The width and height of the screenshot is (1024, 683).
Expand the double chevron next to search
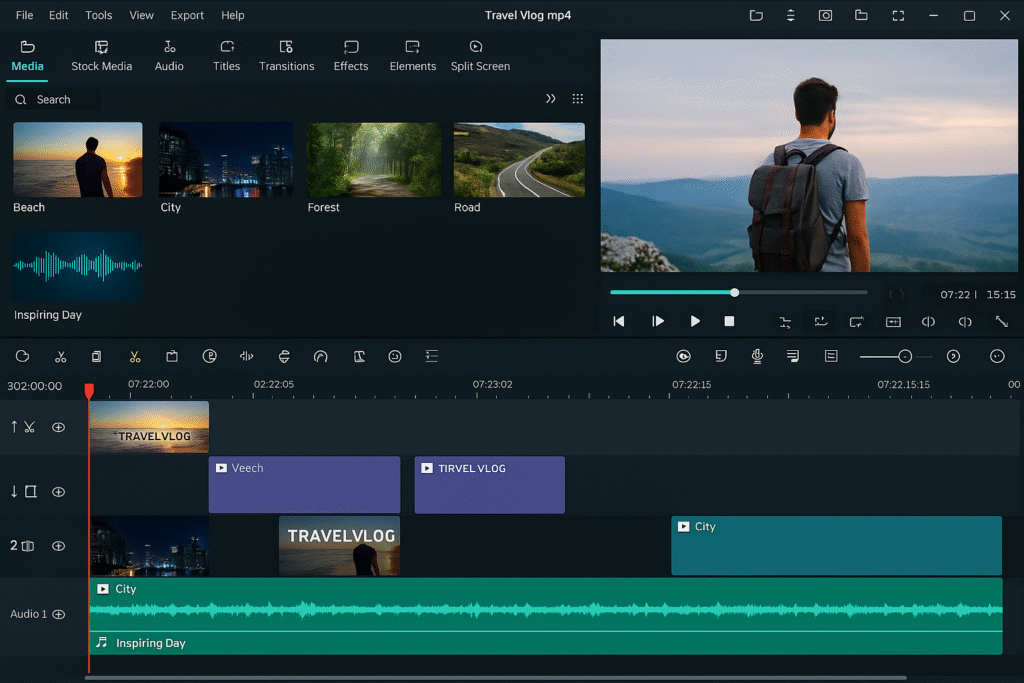[x=550, y=99]
